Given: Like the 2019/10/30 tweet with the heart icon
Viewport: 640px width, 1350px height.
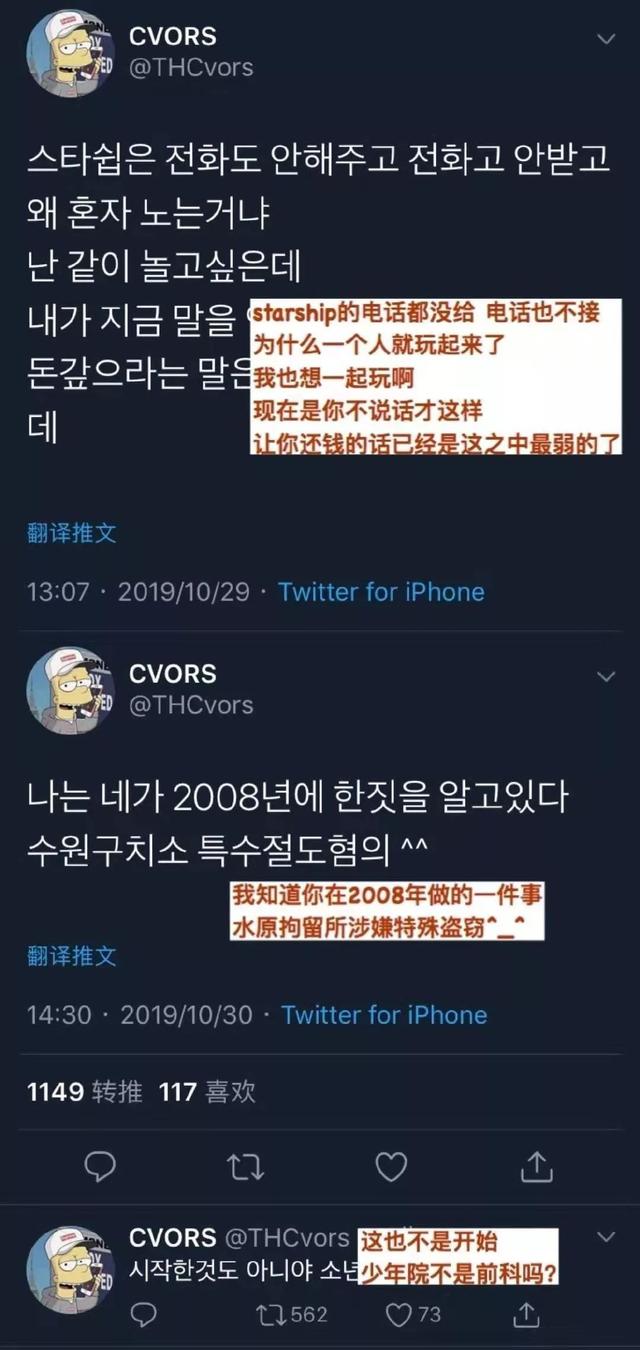Looking at the screenshot, I should tap(391, 1166).
